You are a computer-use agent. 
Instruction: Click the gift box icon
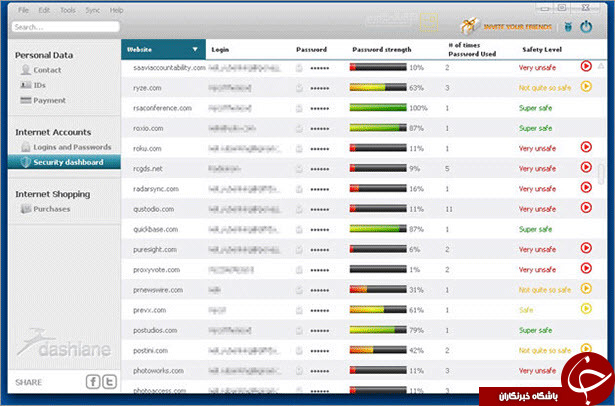[470, 26]
